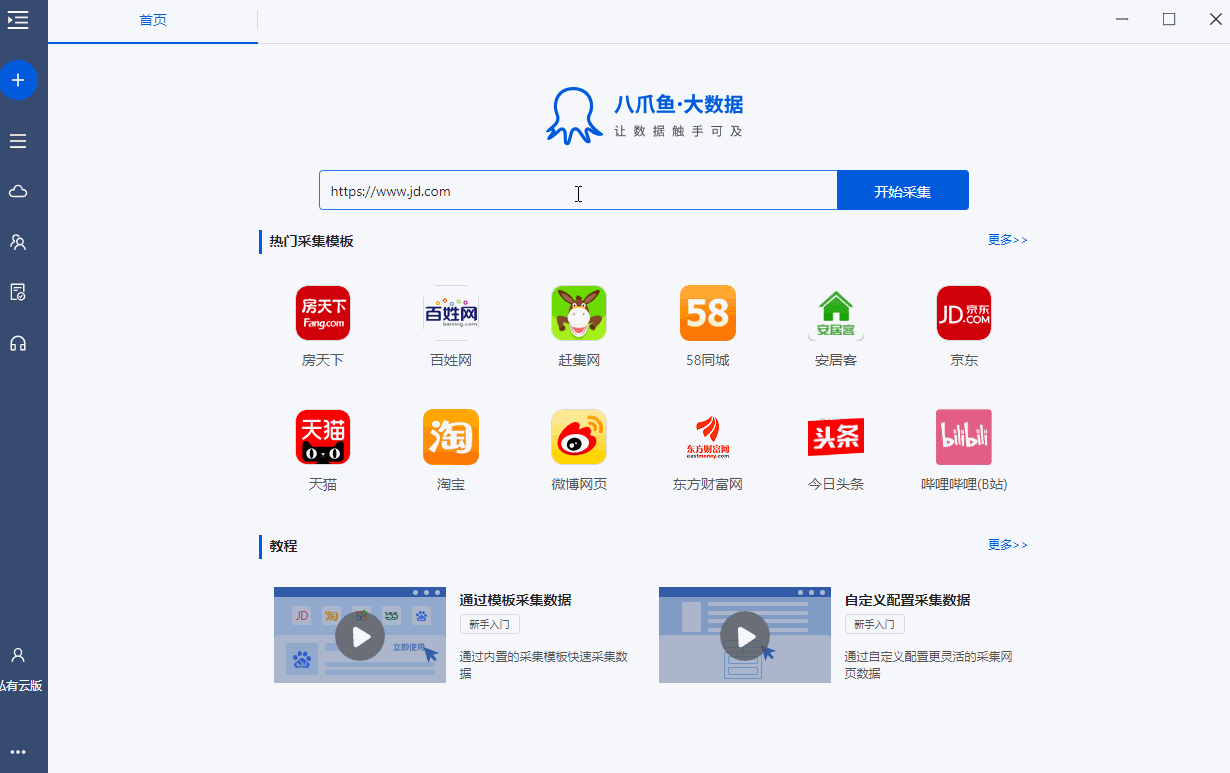Screen dimensions: 1230x773
Task: Open the 东方财富网 template icon
Action: (708, 437)
